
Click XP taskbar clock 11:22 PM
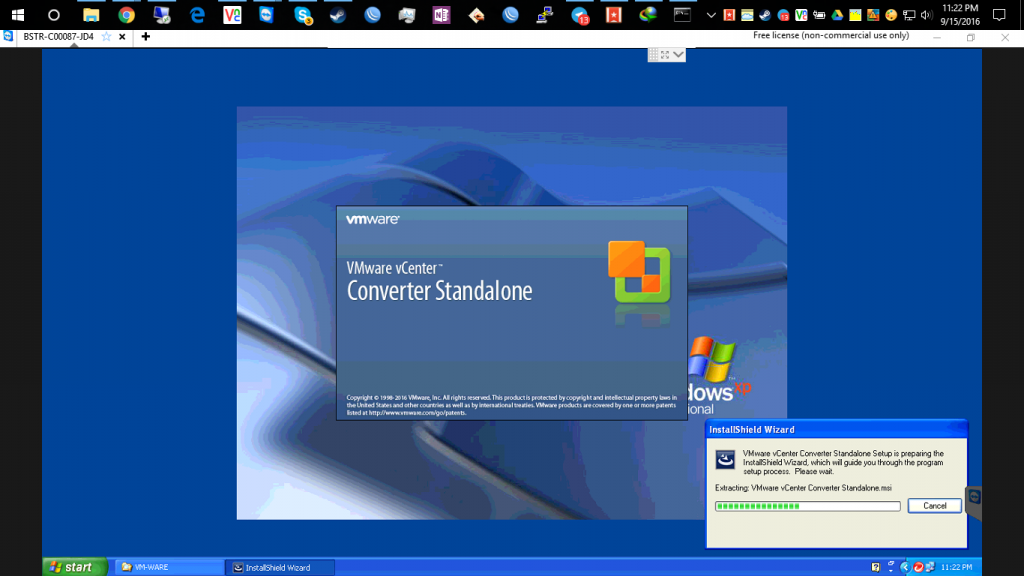[x=957, y=568]
